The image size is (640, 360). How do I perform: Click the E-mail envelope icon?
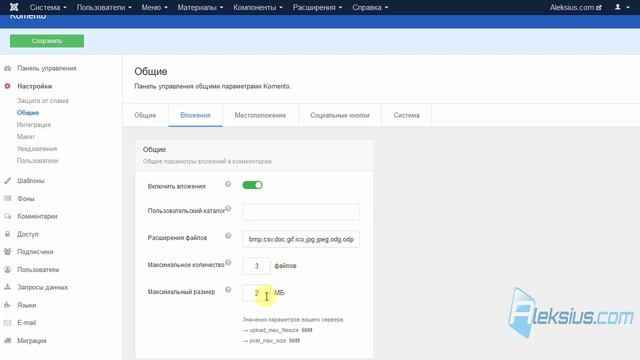click(x=7, y=322)
